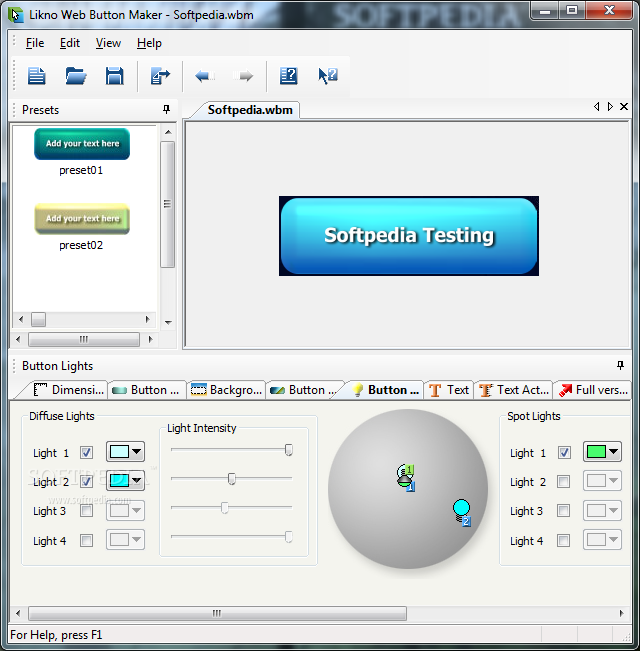Open Diffuse Light 4 color dropdown
The height and width of the screenshot is (651, 640).
click(125, 540)
